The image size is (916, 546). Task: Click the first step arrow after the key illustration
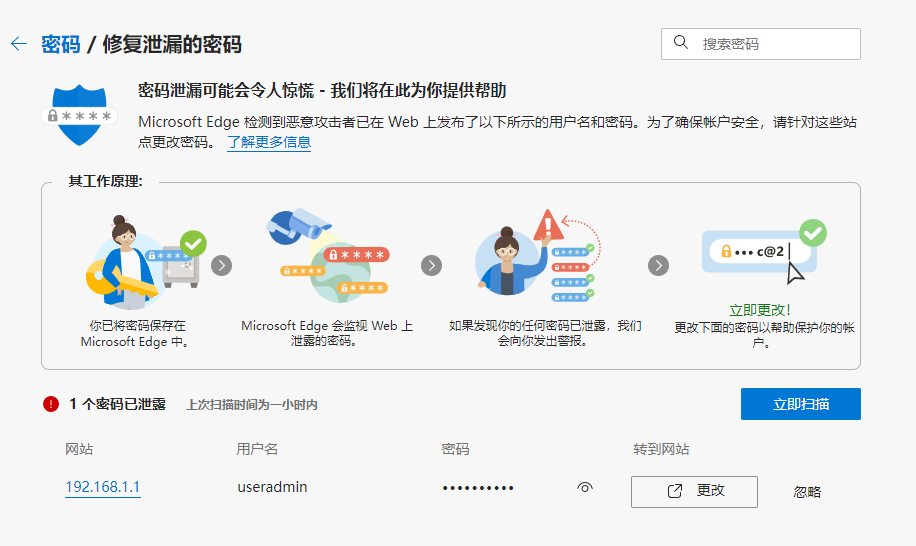[221, 266]
